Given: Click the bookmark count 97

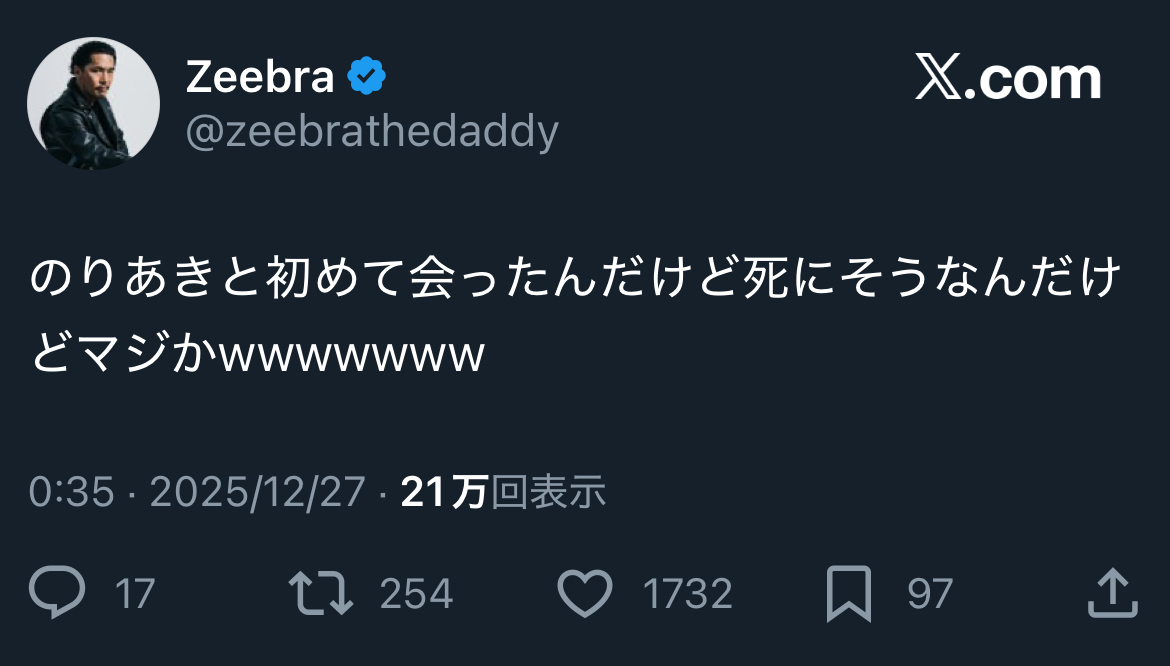Looking at the screenshot, I should [929, 594].
